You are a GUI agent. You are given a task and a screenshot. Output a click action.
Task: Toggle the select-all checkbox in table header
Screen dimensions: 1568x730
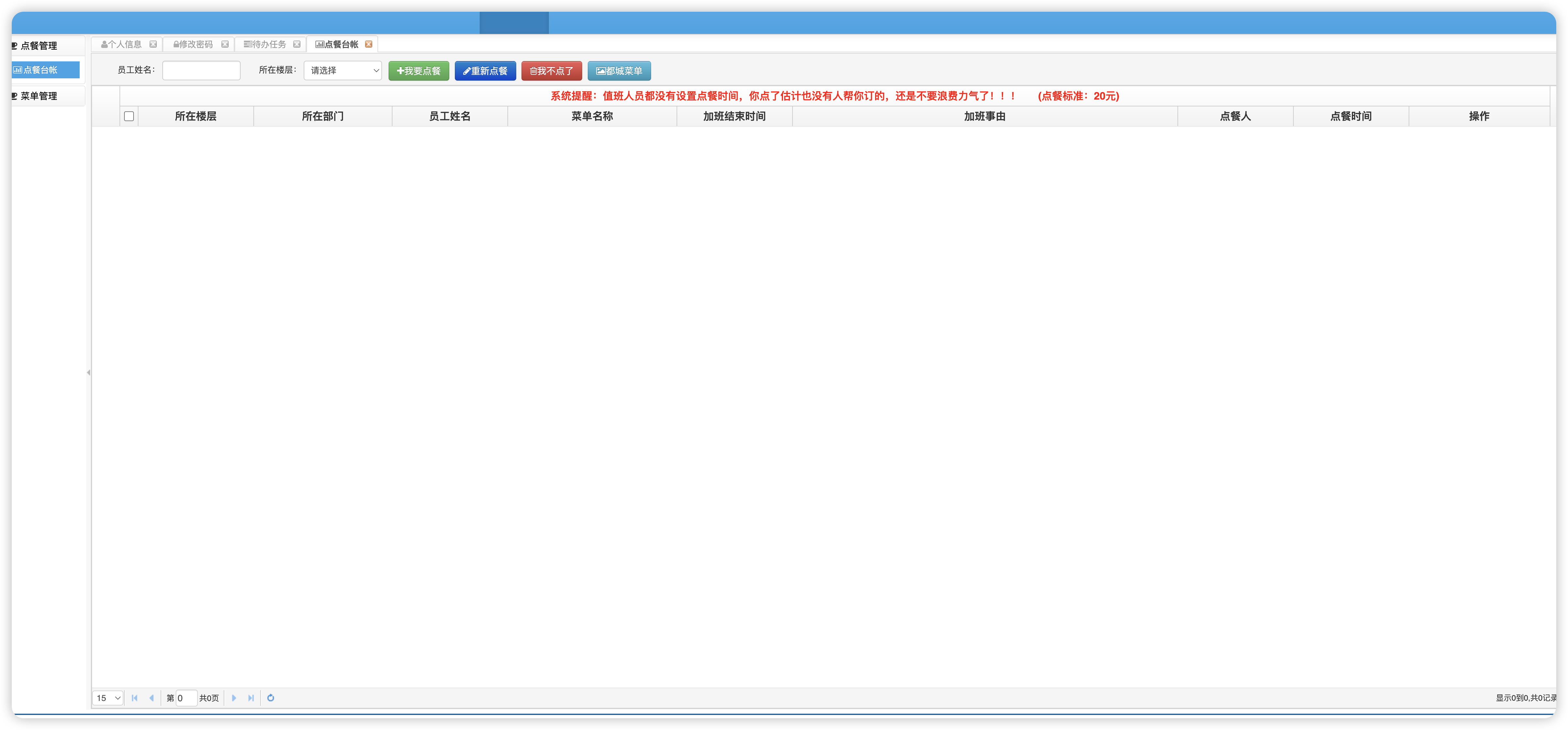tap(129, 116)
